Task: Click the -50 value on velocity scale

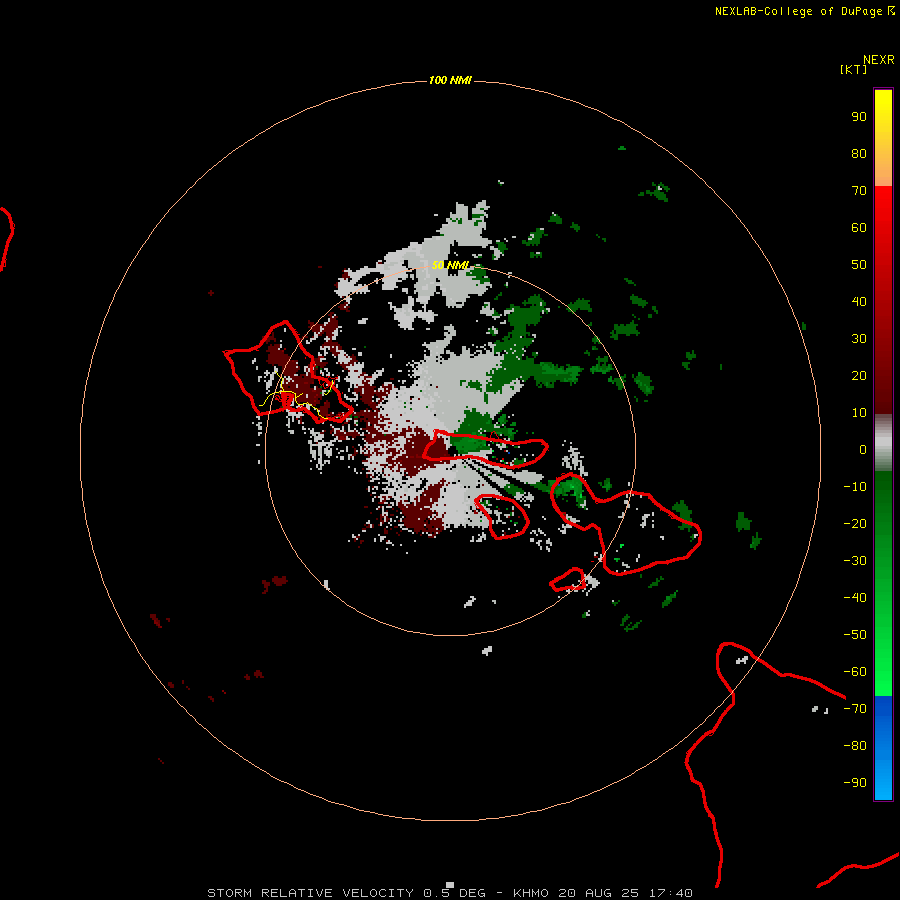Action: coord(855,634)
